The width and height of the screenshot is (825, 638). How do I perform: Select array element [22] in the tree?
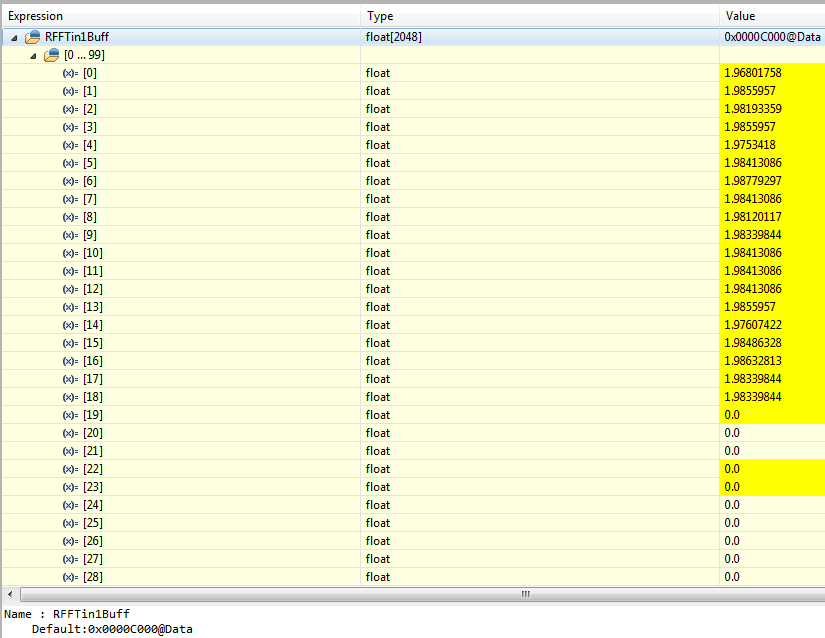point(93,469)
